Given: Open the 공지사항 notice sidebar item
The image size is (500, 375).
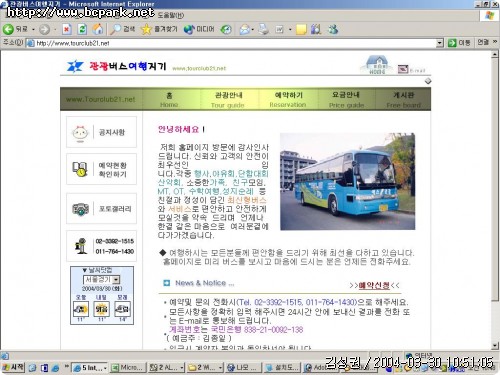Looking at the screenshot, I should click(x=101, y=132).
